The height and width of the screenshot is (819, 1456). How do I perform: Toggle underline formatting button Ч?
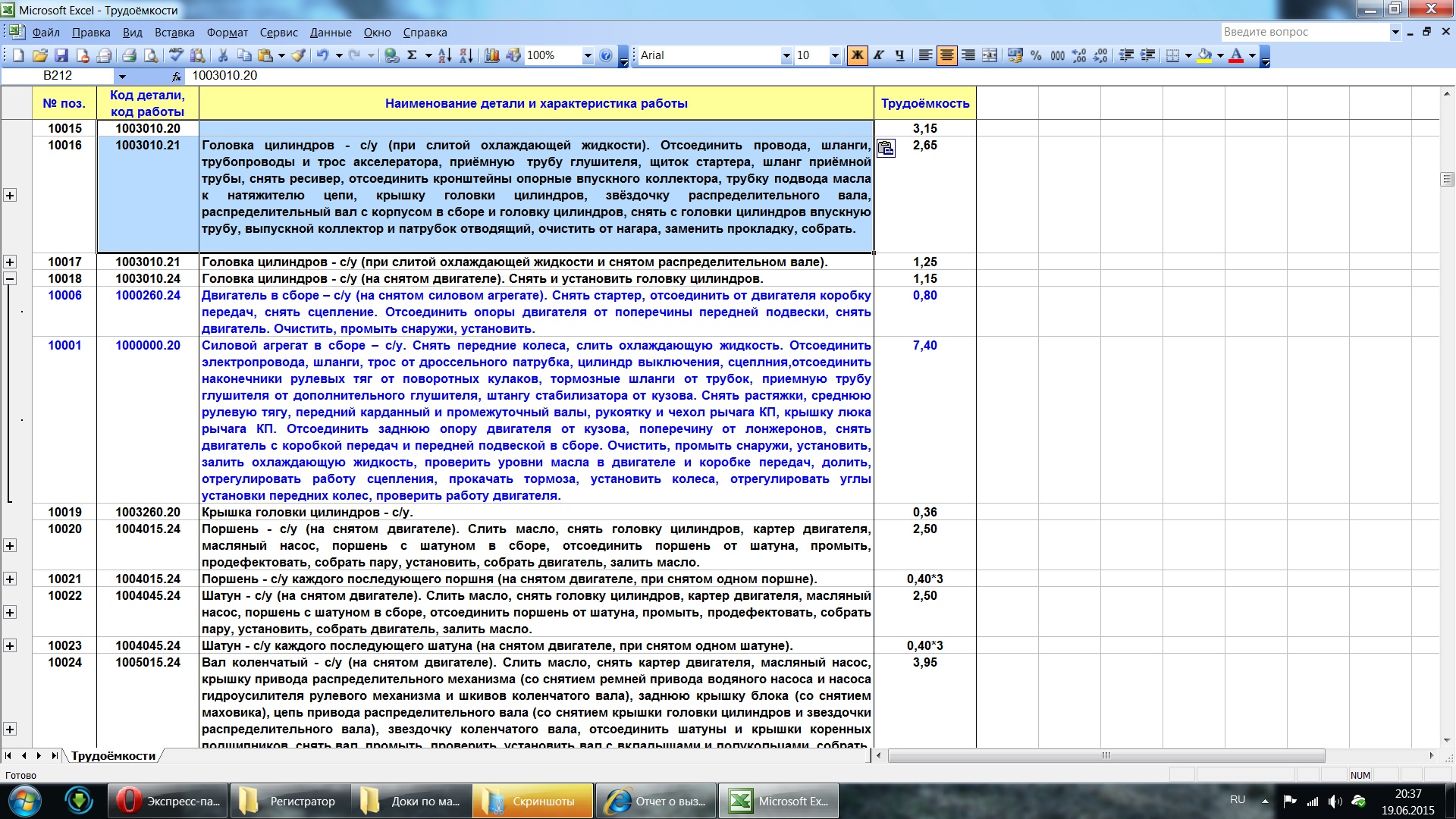pyautogui.click(x=899, y=55)
